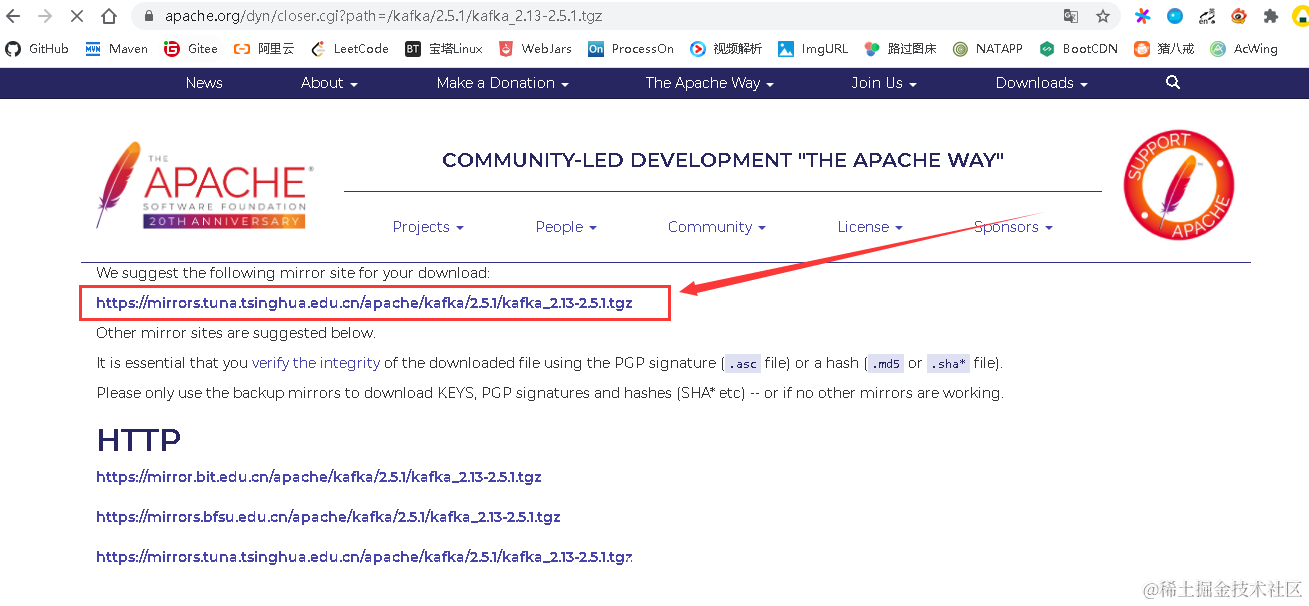This screenshot has height=606, width=1309.
Task: Open the GitHub bookmark
Action: point(37,48)
